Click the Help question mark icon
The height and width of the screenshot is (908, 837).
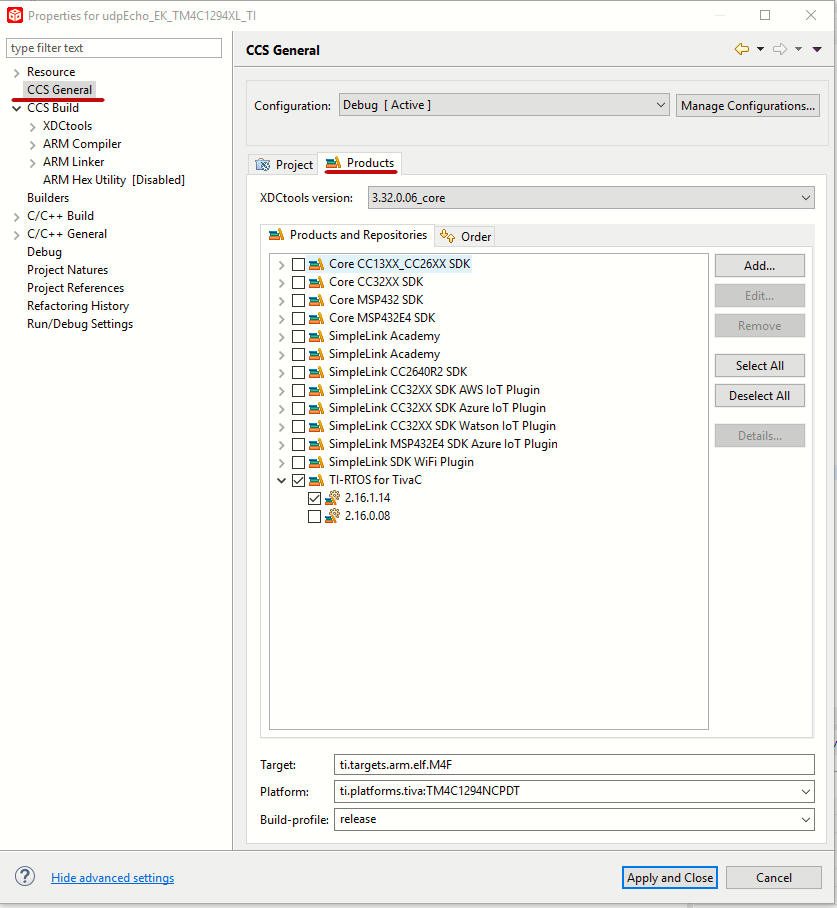click(25, 876)
